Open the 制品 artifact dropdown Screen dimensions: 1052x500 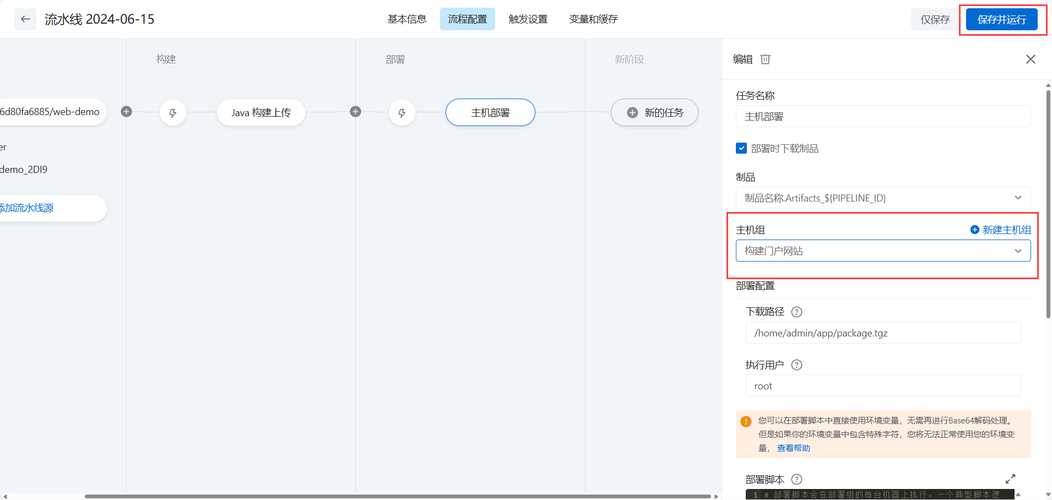883,197
